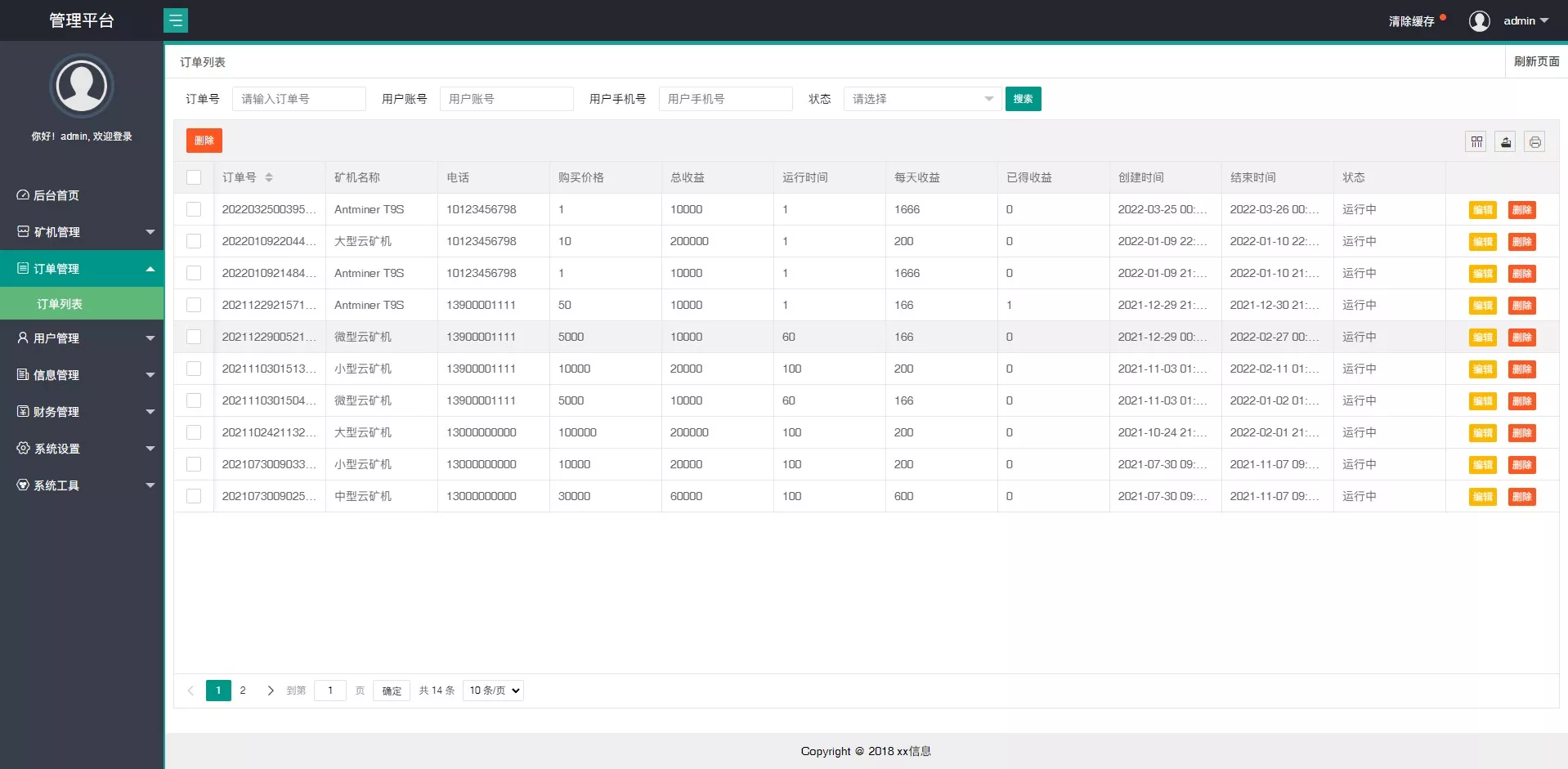Viewport: 1568px width, 769px height.
Task: Go to the next page arrow
Action: (271, 691)
